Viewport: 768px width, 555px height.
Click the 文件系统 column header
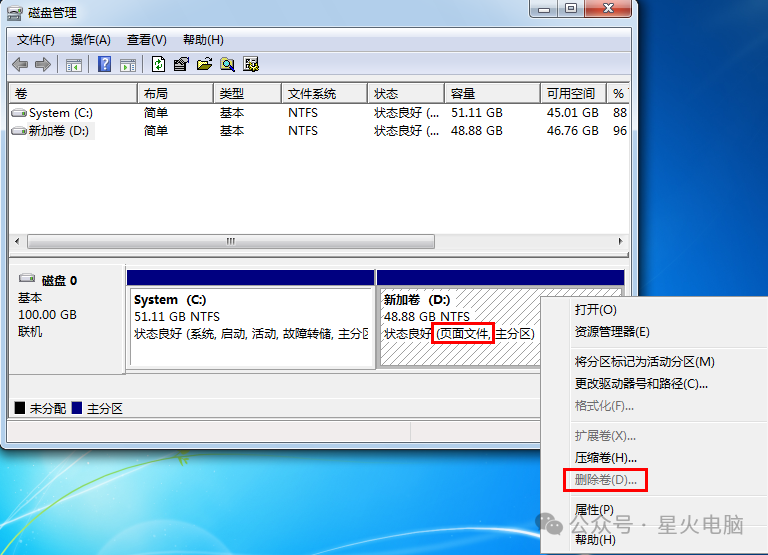coord(312,93)
